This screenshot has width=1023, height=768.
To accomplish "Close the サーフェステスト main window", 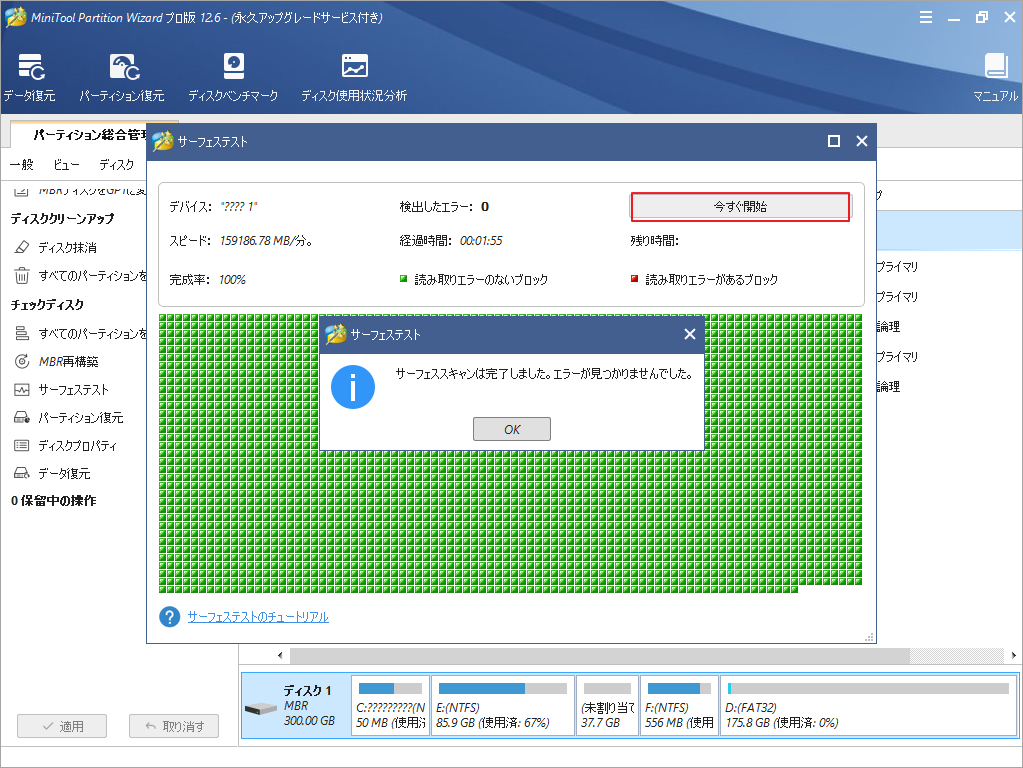I will click(862, 141).
